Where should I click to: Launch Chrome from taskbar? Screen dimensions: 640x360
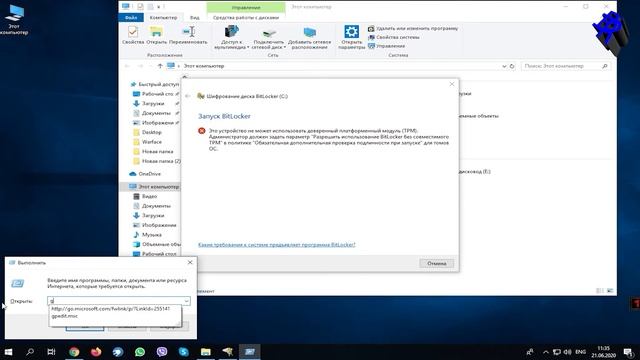click(x=74, y=351)
